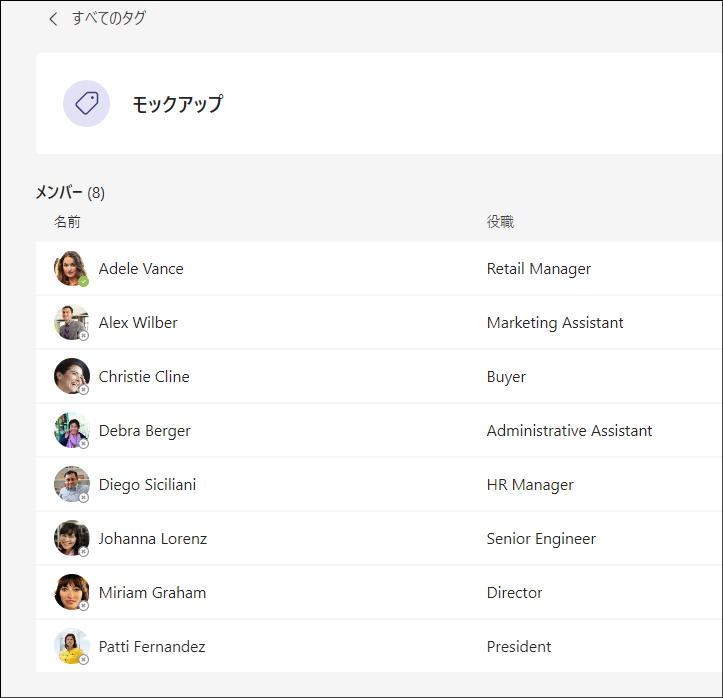This screenshot has height=698, width=723.
Task: Click Johanna Lorenz's avatar image
Action: pyautogui.click(x=71, y=538)
